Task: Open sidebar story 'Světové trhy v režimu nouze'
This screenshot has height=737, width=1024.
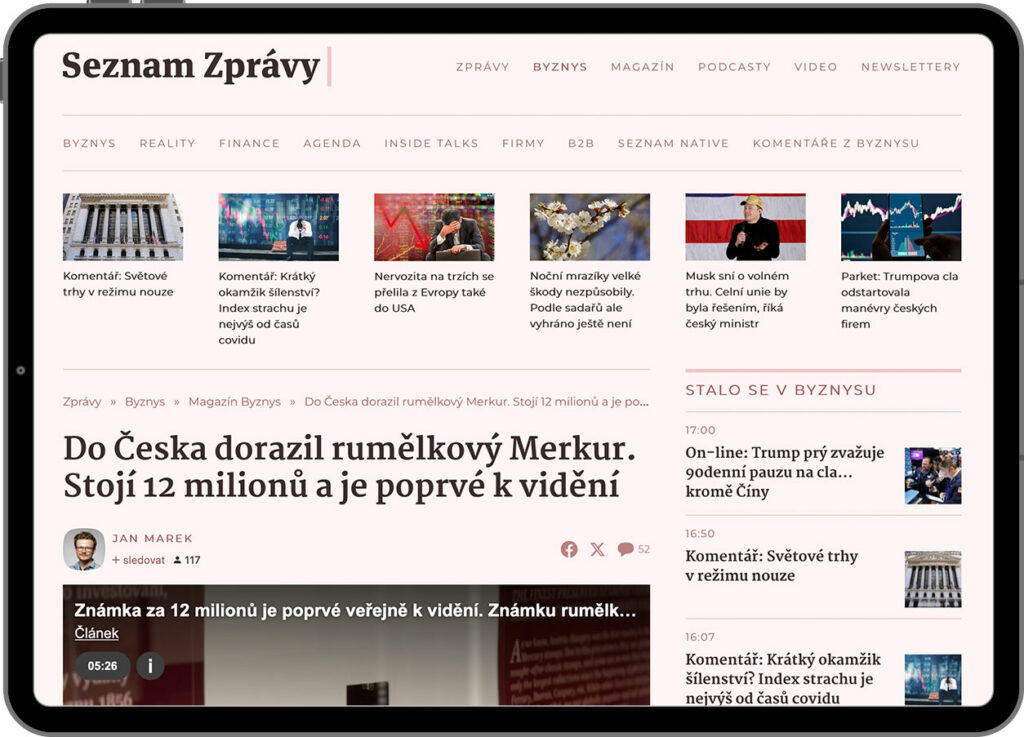Action: pos(771,565)
